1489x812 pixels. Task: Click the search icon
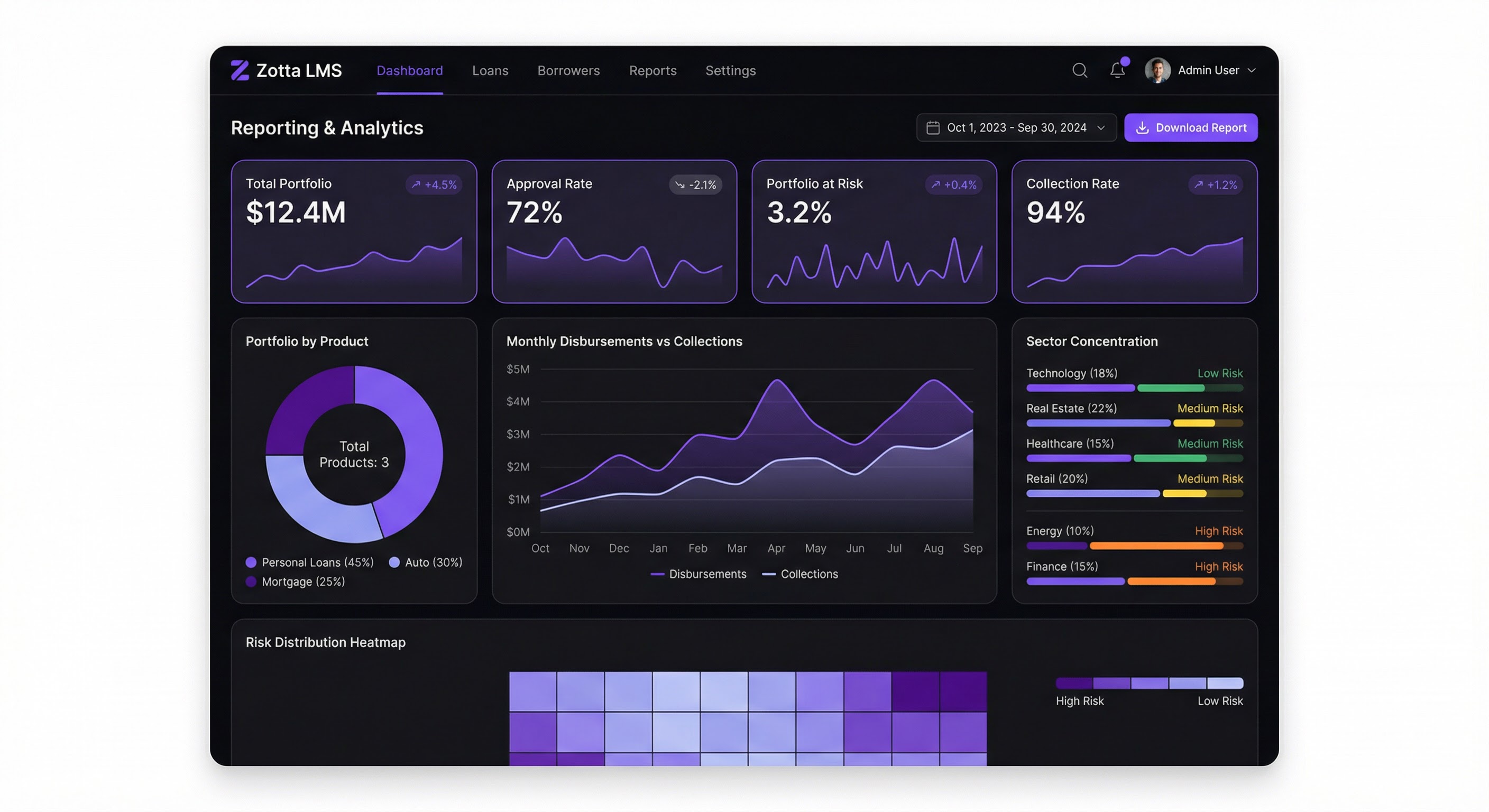(x=1079, y=70)
